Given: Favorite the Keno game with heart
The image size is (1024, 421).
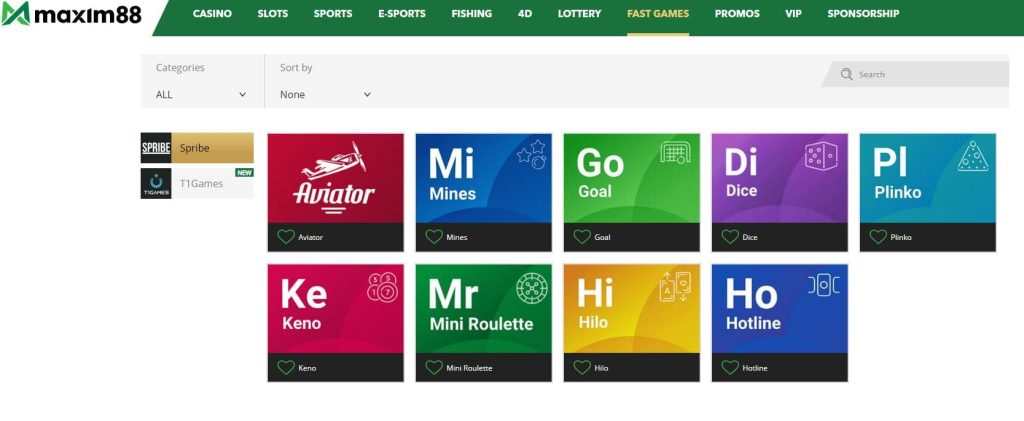Looking at the screenshot, I should (x=286, y=367).
